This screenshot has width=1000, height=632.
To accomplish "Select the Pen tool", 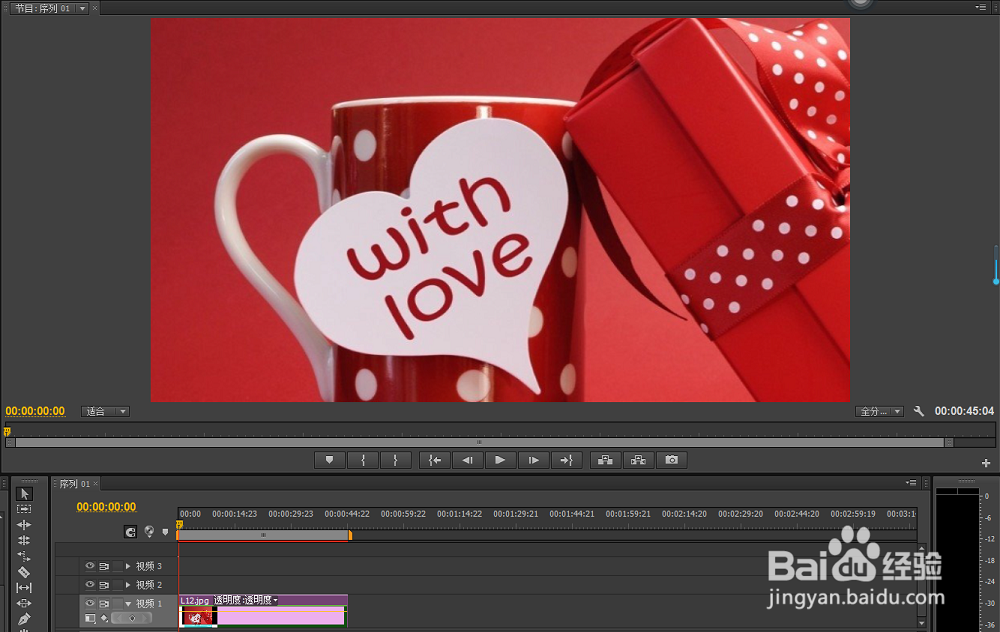I will point(24,619).
